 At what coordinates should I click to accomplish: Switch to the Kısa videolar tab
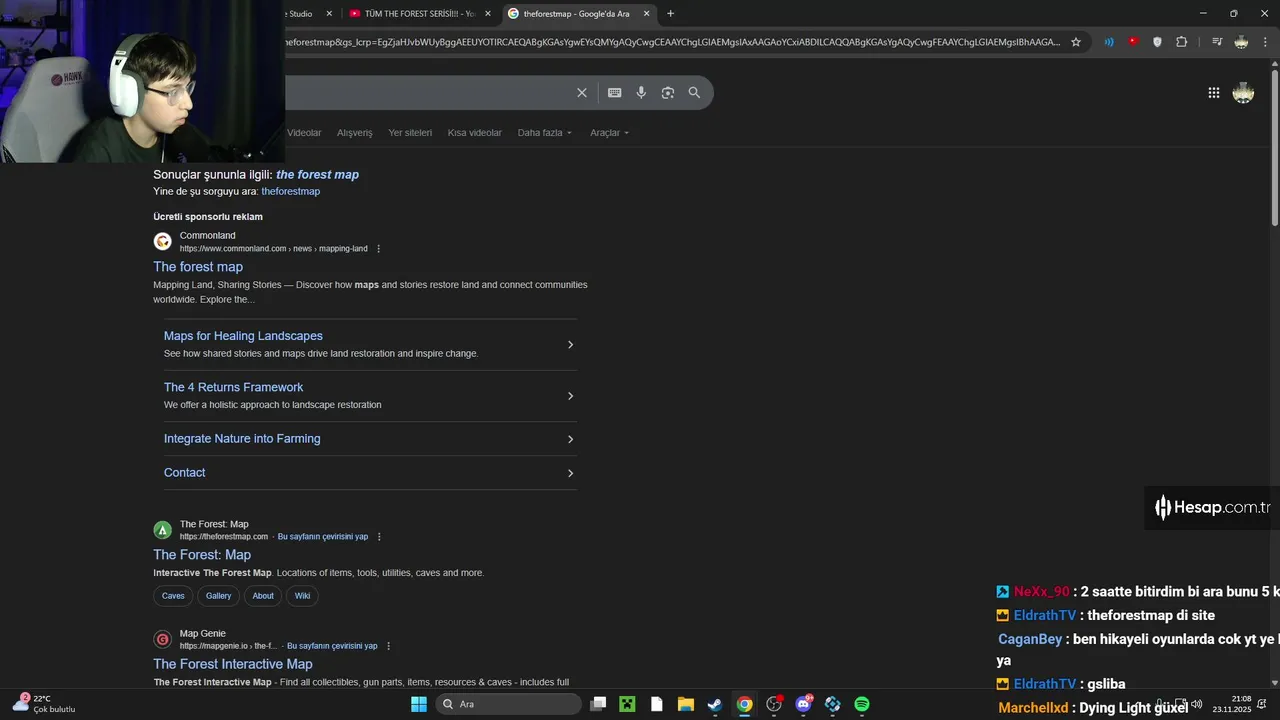475,133
